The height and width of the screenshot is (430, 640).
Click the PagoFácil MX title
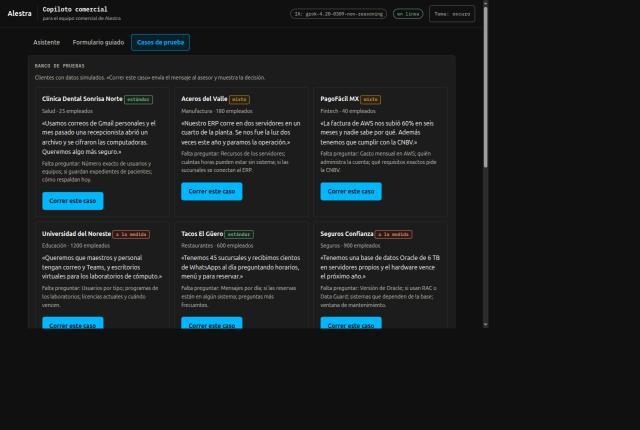click(x=340, y=99)
